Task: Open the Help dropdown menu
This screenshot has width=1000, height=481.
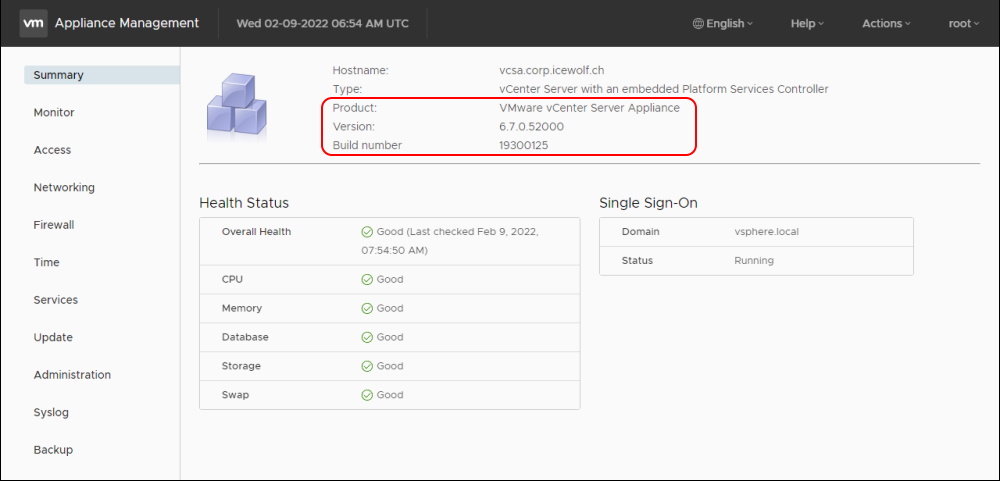Action: (807, 24)
